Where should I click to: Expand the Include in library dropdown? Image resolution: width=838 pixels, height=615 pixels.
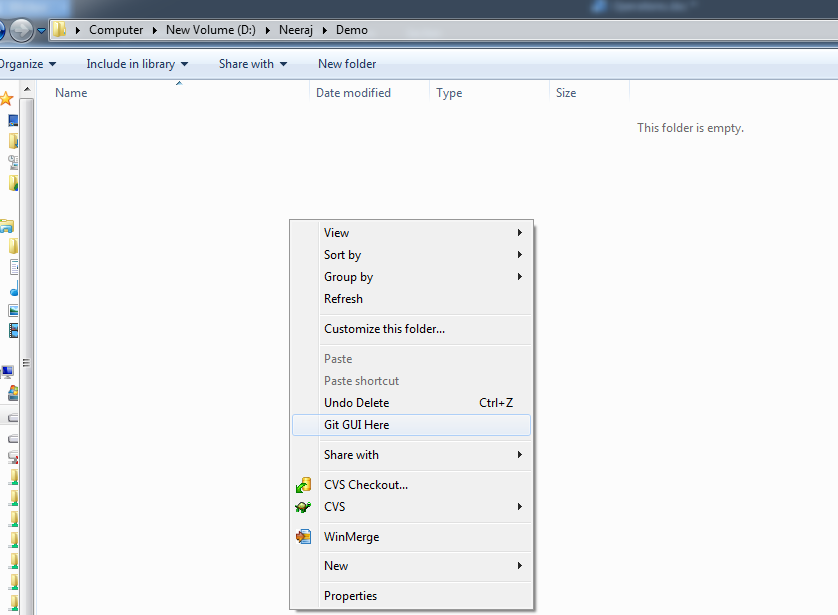pyautogui.click(x=136, y=63)
